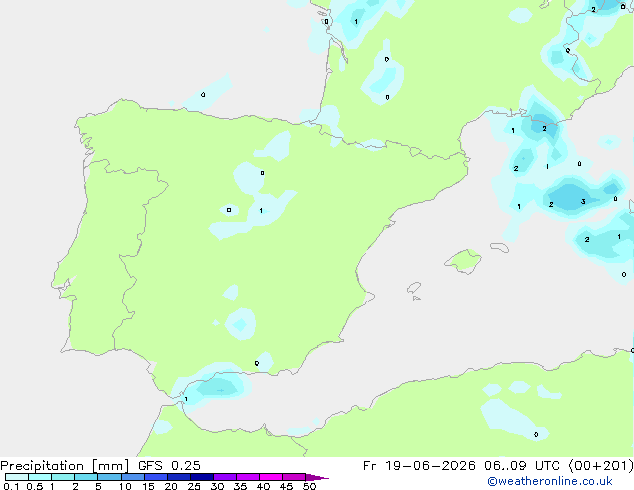This screenshot has width=634, height=490.
Task: Click the '06..09 UTC' time range text
Action: point(523,466)
